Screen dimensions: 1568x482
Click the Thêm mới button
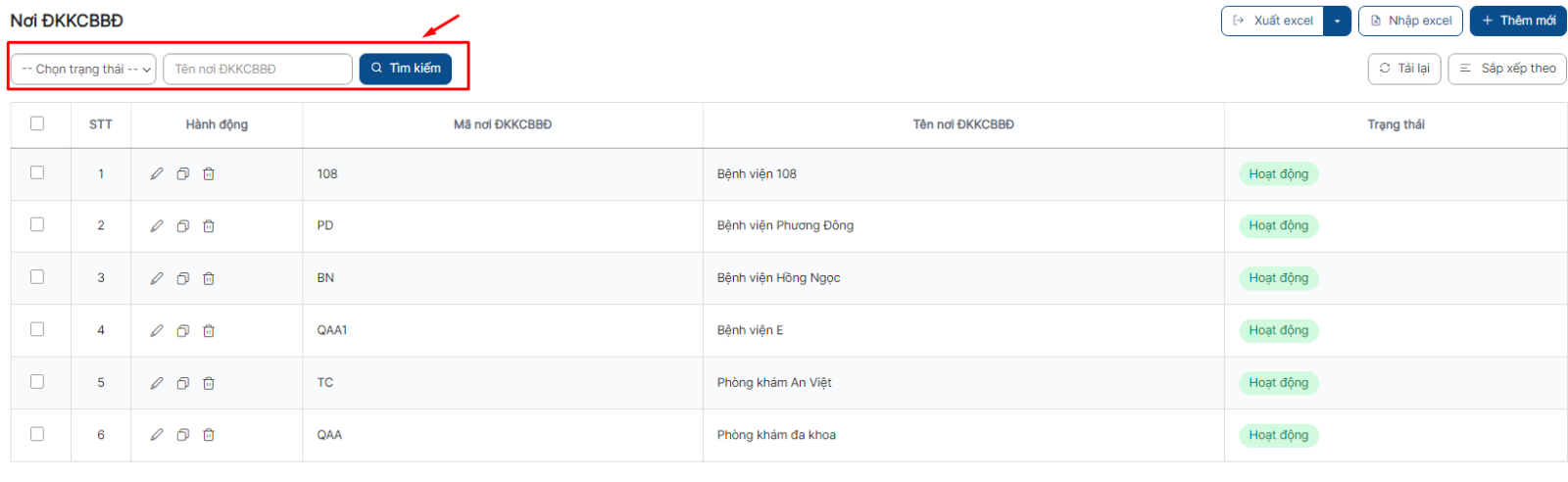pyautogui.click(x=1518, y=21)
